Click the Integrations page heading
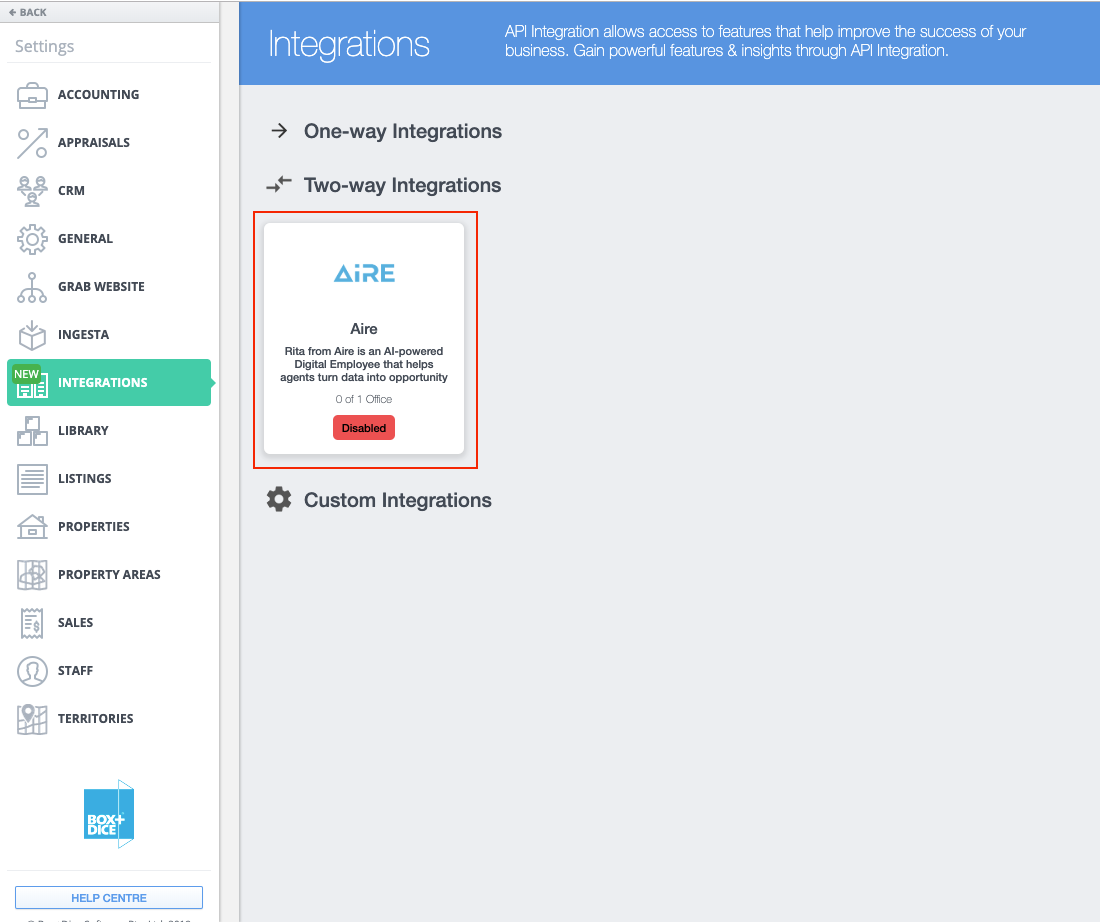Image resolution: width=1100 pixels, height=922 pixels. tap(349, 44)
